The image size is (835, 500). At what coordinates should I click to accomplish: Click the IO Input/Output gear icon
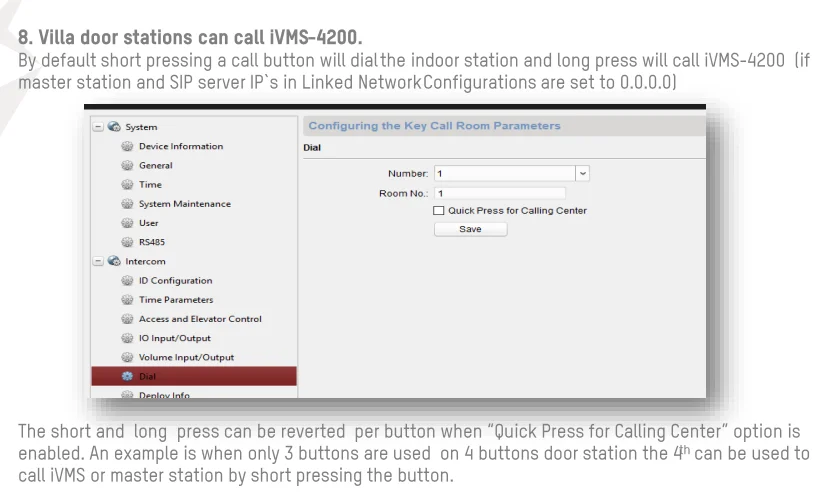coord(127,338)
